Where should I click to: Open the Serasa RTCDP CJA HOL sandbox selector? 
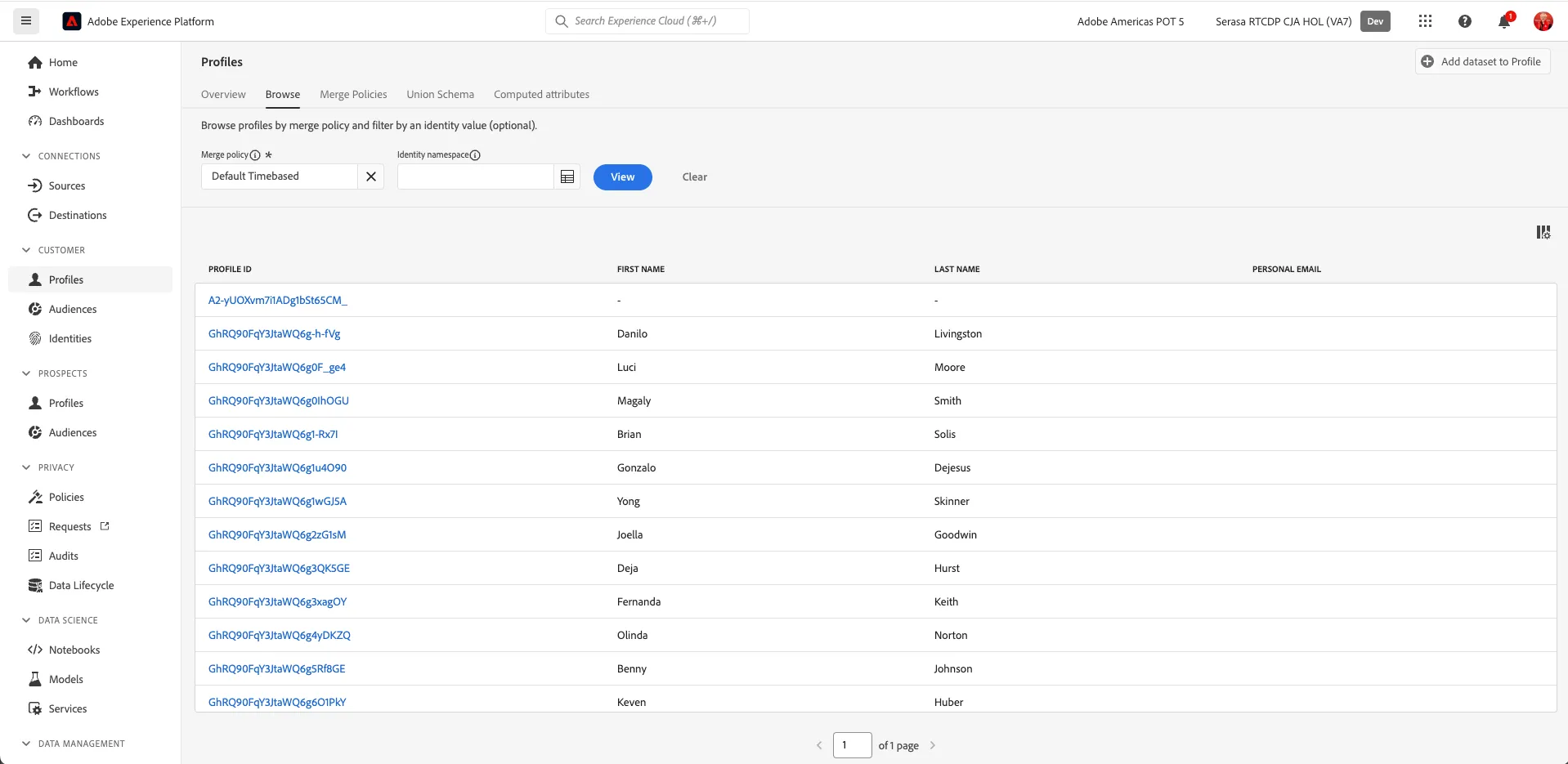point(1284,21)
